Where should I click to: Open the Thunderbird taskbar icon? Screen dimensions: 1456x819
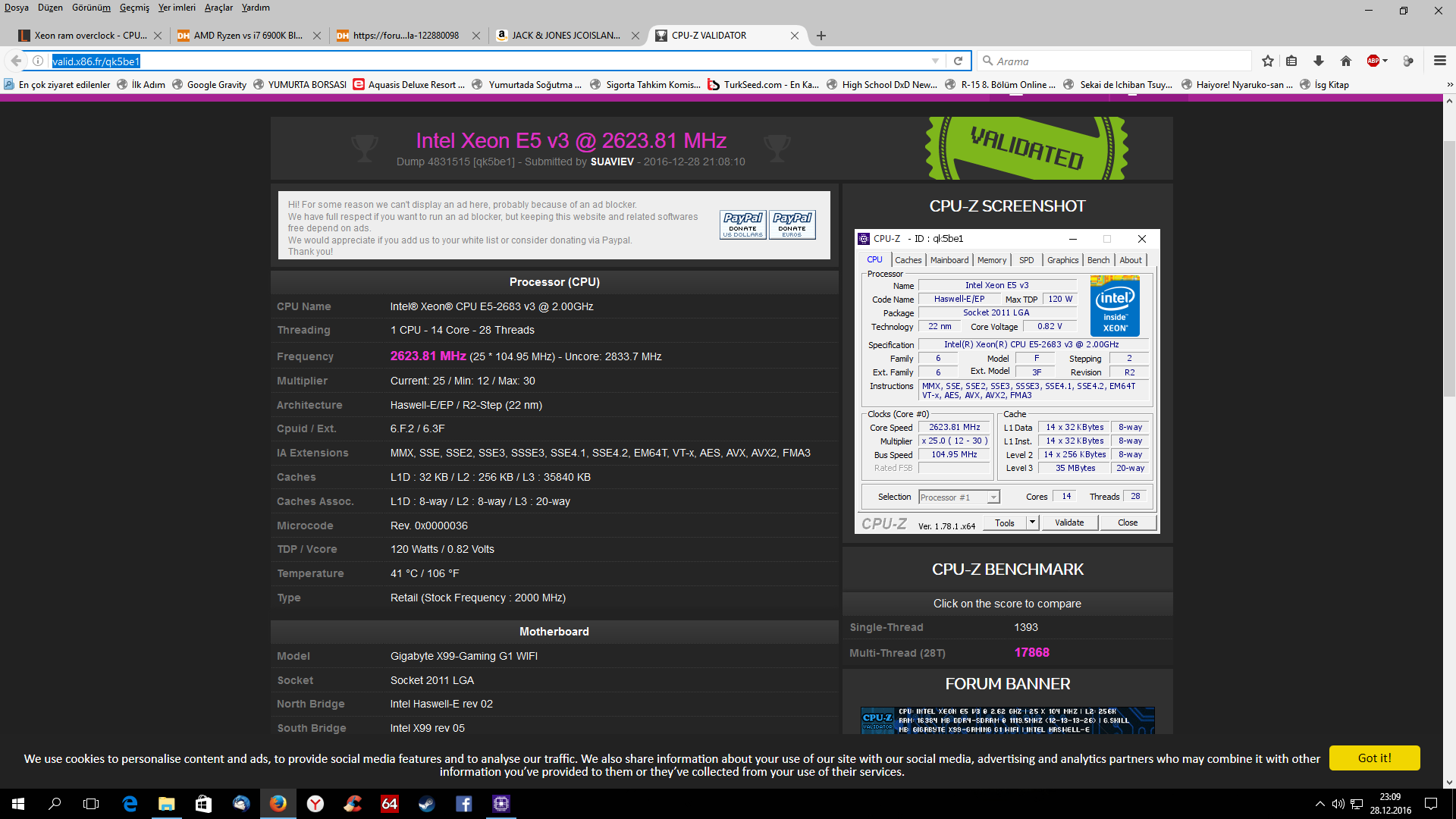pyautogui.click(x=241, y=804)
